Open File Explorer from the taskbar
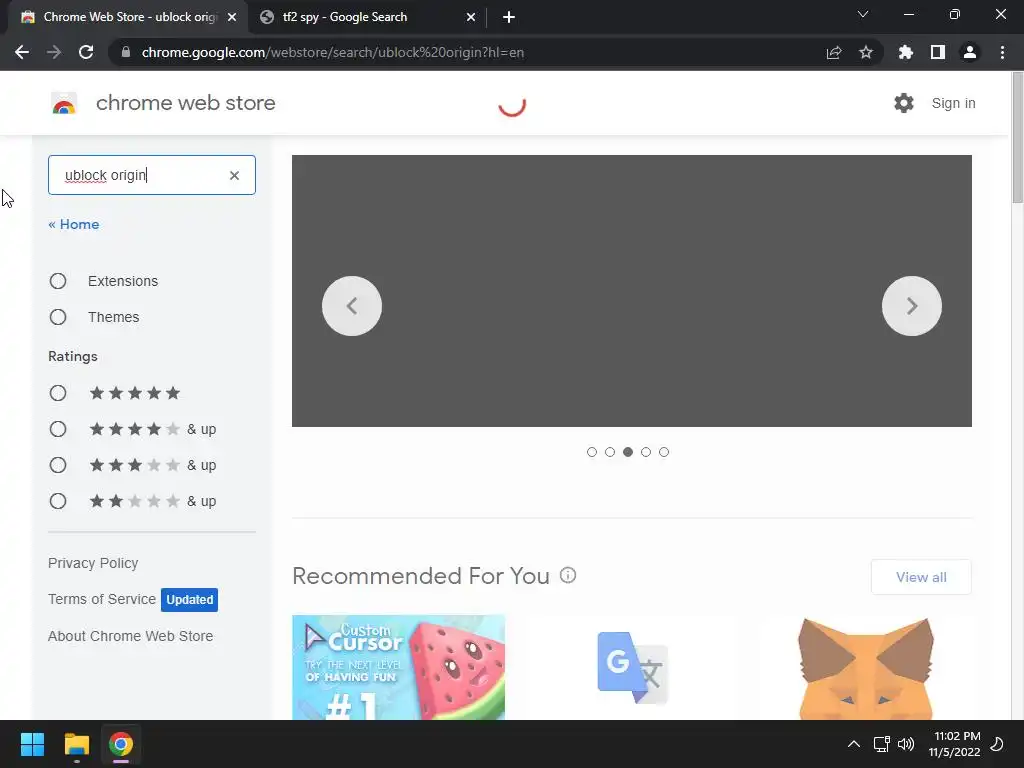The image size is (1024, 768). (x=76, y=744)
